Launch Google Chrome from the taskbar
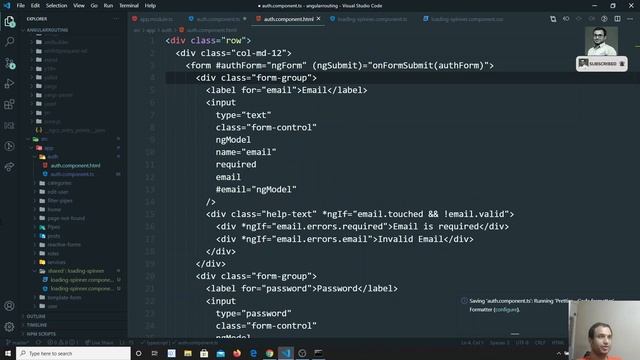640x360 pixels. (x=269, y=353)
